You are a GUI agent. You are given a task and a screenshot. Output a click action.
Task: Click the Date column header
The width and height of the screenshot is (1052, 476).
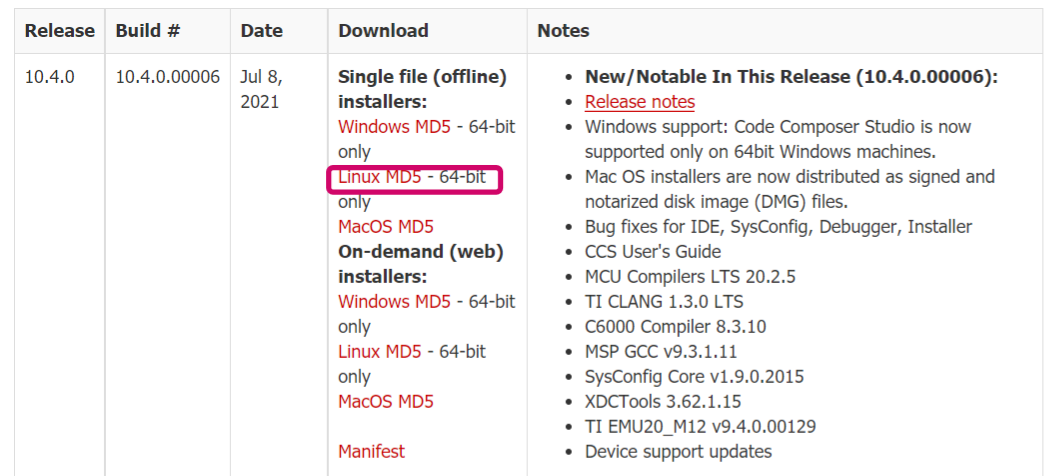tap(262, 31)
